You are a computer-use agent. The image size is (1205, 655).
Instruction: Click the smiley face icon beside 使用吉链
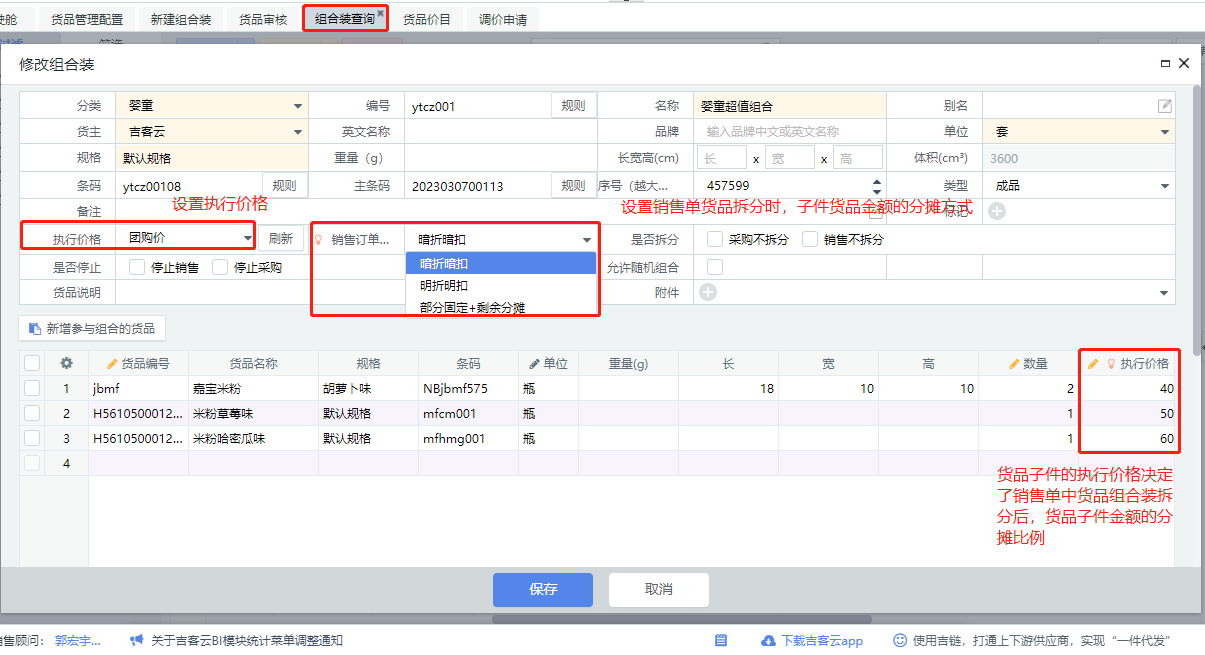coord(900,640)
